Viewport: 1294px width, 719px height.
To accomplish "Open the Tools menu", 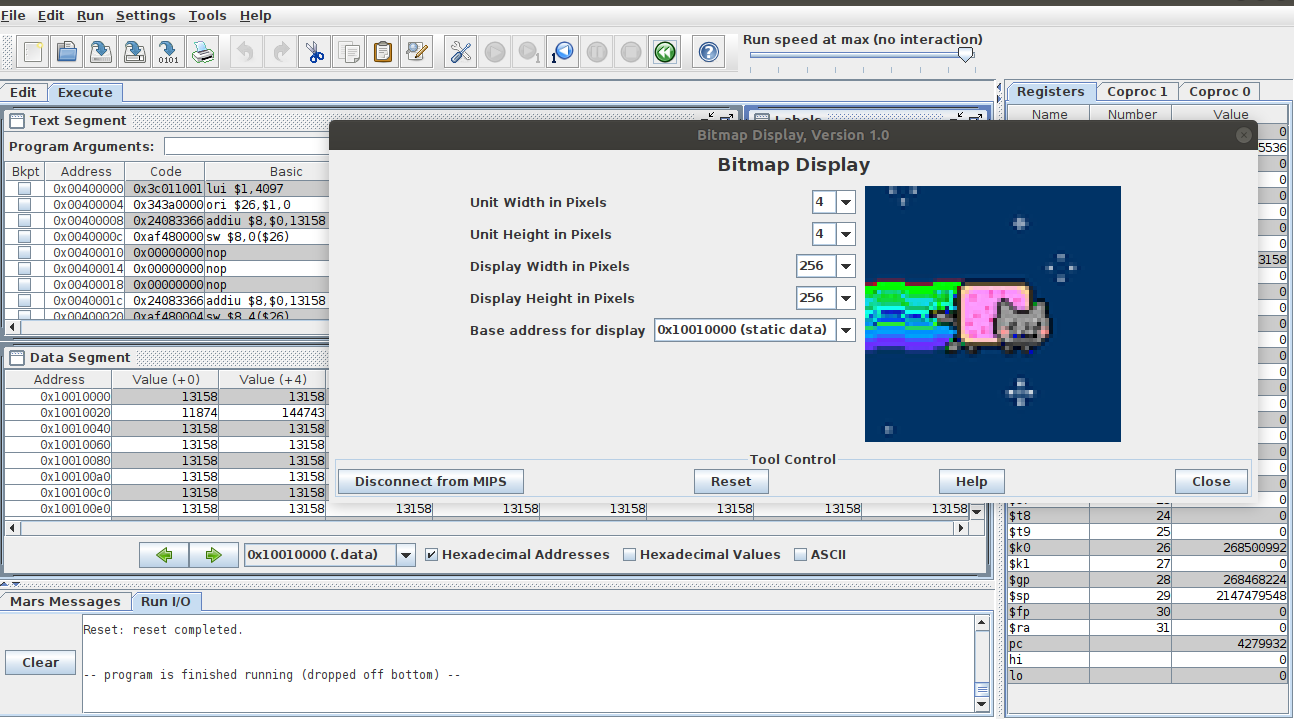I will coord(207,16).
